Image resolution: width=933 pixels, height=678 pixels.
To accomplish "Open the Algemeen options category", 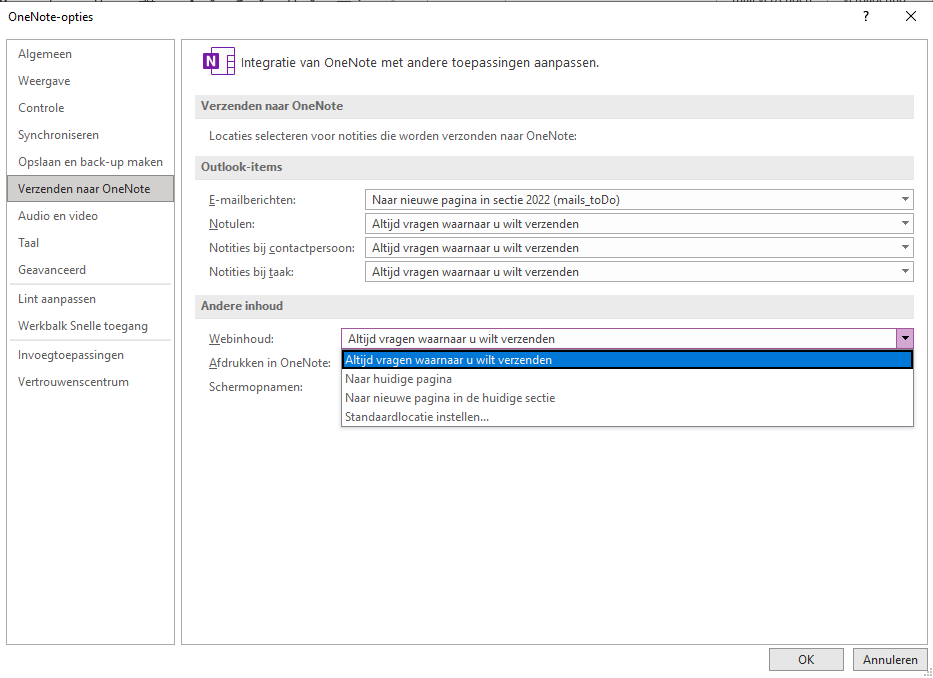I will [90, 54].
